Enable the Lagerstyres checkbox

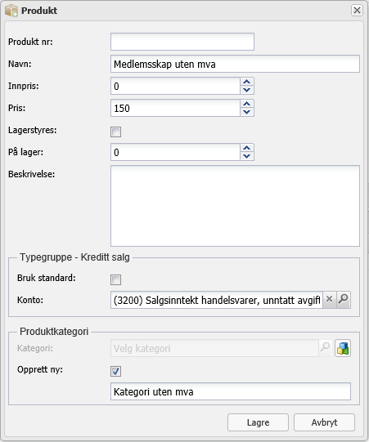116,132
